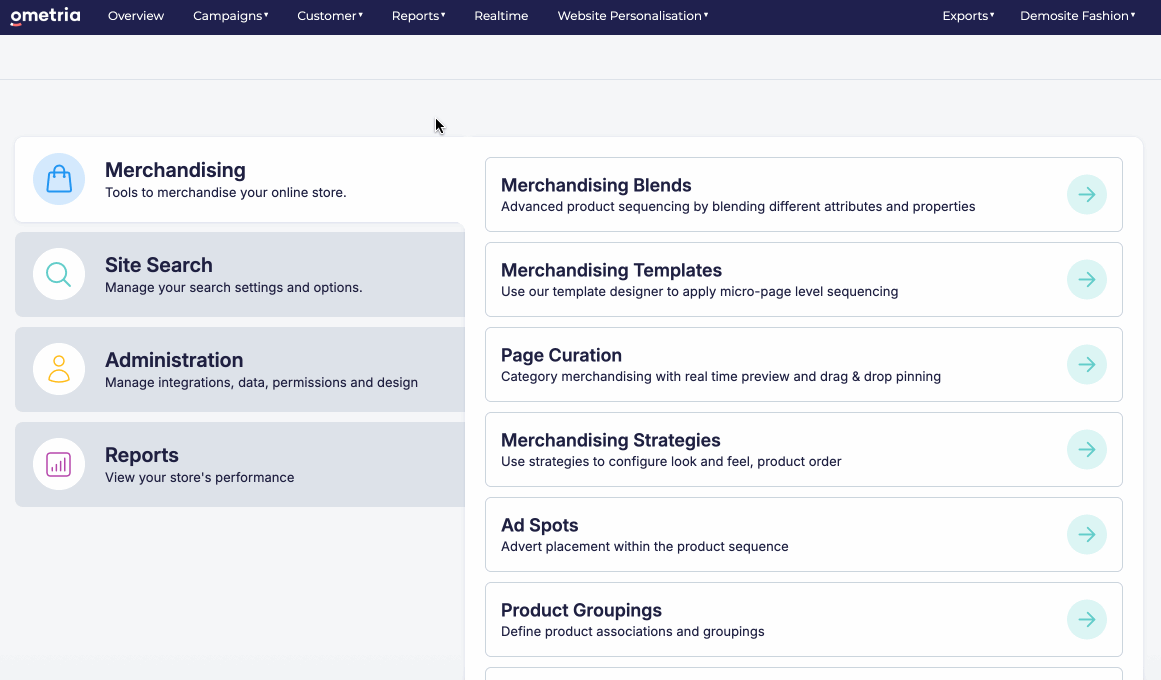Open Merchandising Templates title link
The width and height of the screenshot is (1161, 680).
pos(611,270)
